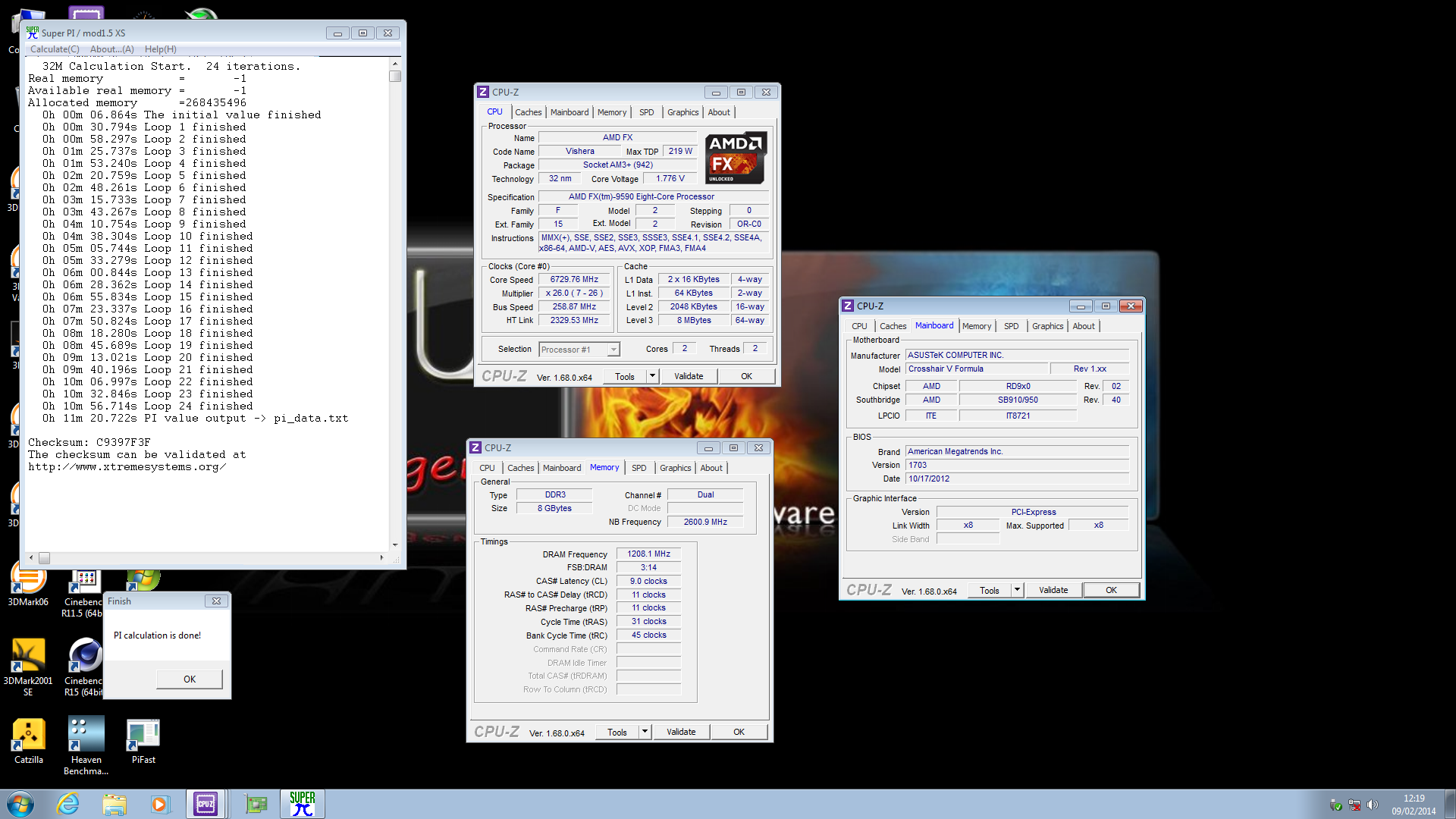Image resolution: width=1456 pixels, height=819 pixels.
Task: Select CPU tab in Mainboard CPU-Z window
Action: click(859, 326)
